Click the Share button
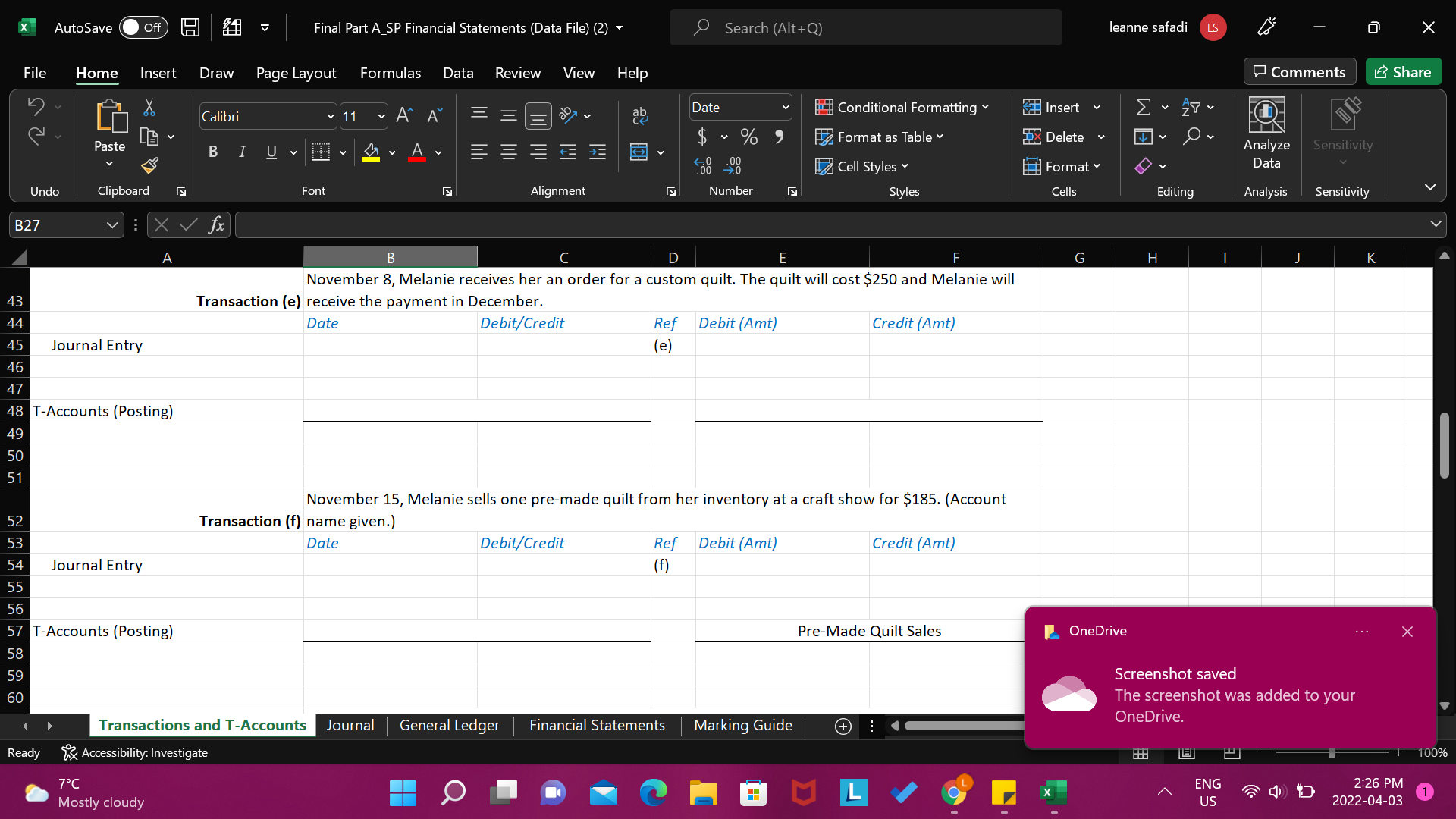This screenshot has width=1456, height=819. [x=1403, y=71]
